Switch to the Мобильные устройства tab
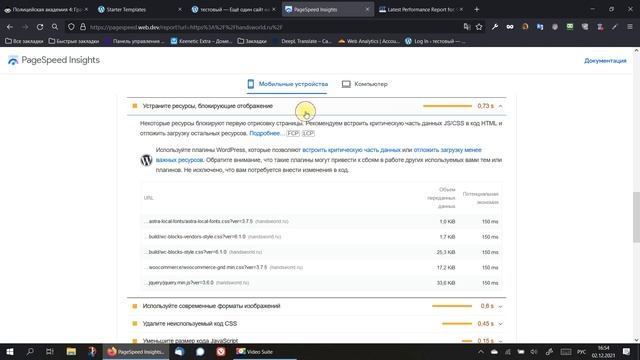The width and height of the screenshot is (640, 360). pos(287,84)
